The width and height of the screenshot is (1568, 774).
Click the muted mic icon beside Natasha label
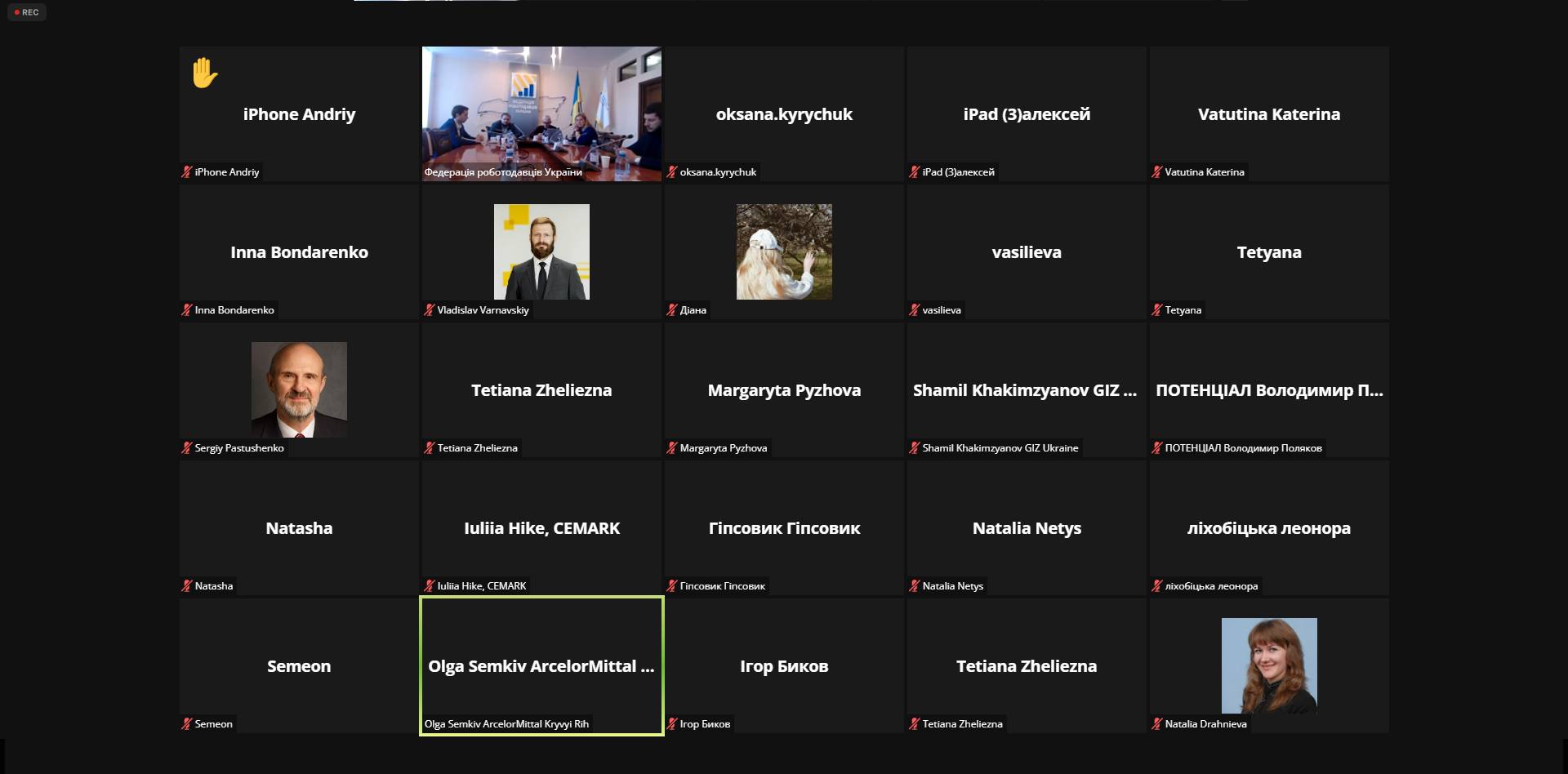pyautogui.click(x=187, y=586)
